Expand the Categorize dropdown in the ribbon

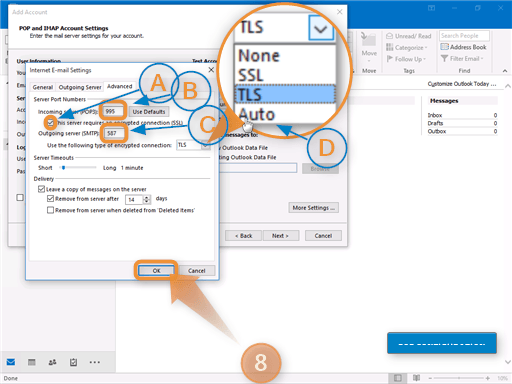pyautogui.click(x=406, y=48)
